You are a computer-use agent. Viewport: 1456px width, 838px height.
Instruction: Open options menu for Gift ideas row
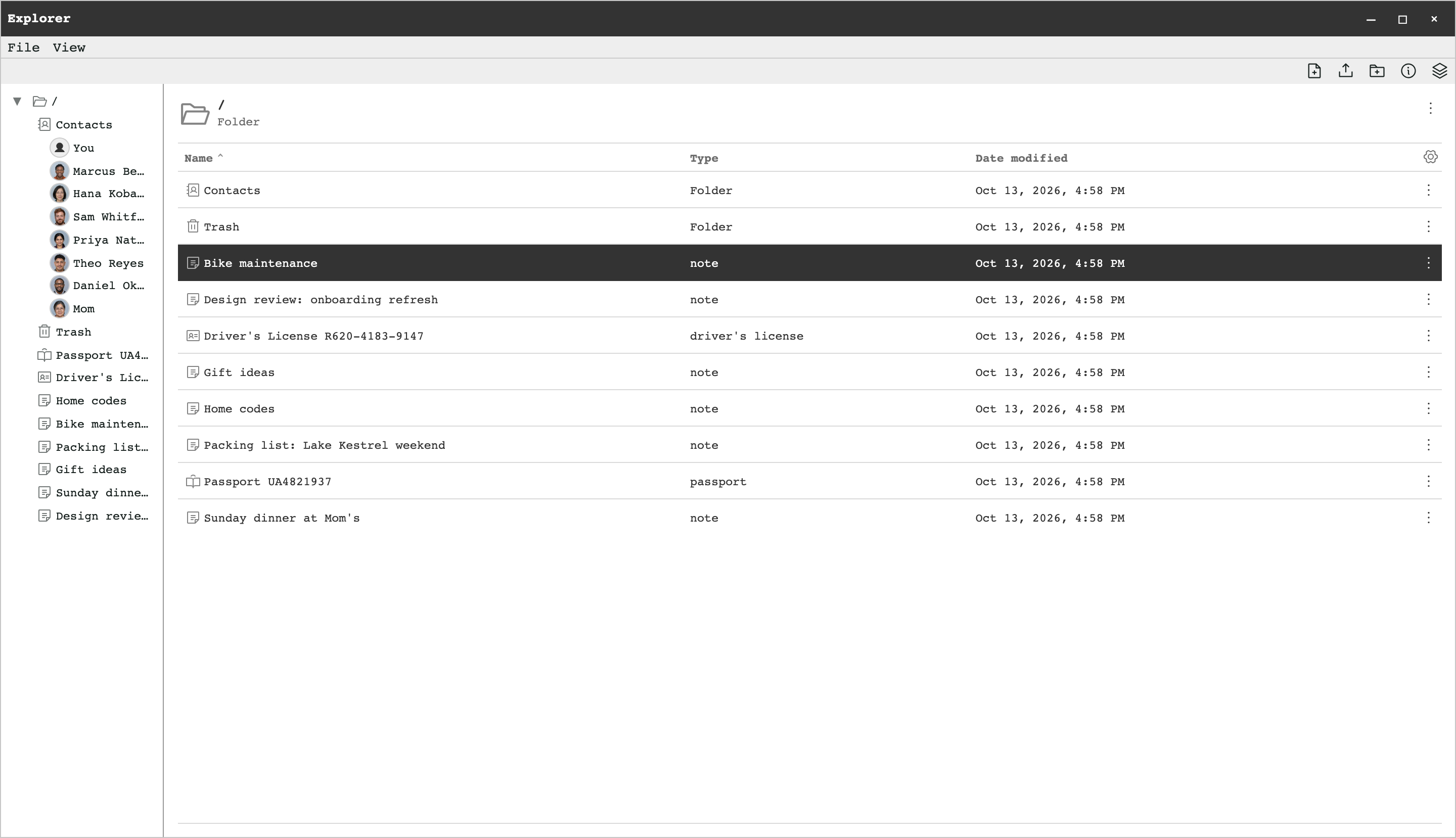[x=1428, y=373]
